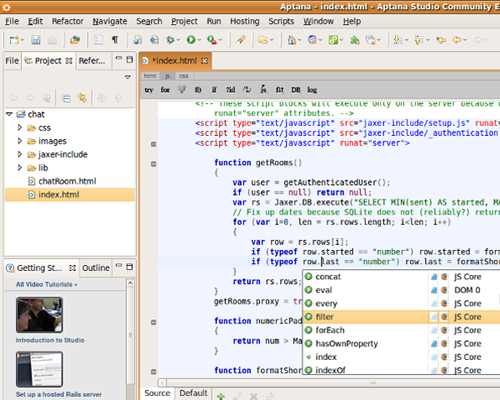The width and height of the screenshot is (500, 400).
Task: Switch to the Refer... tab
Action: coord(92,61)
